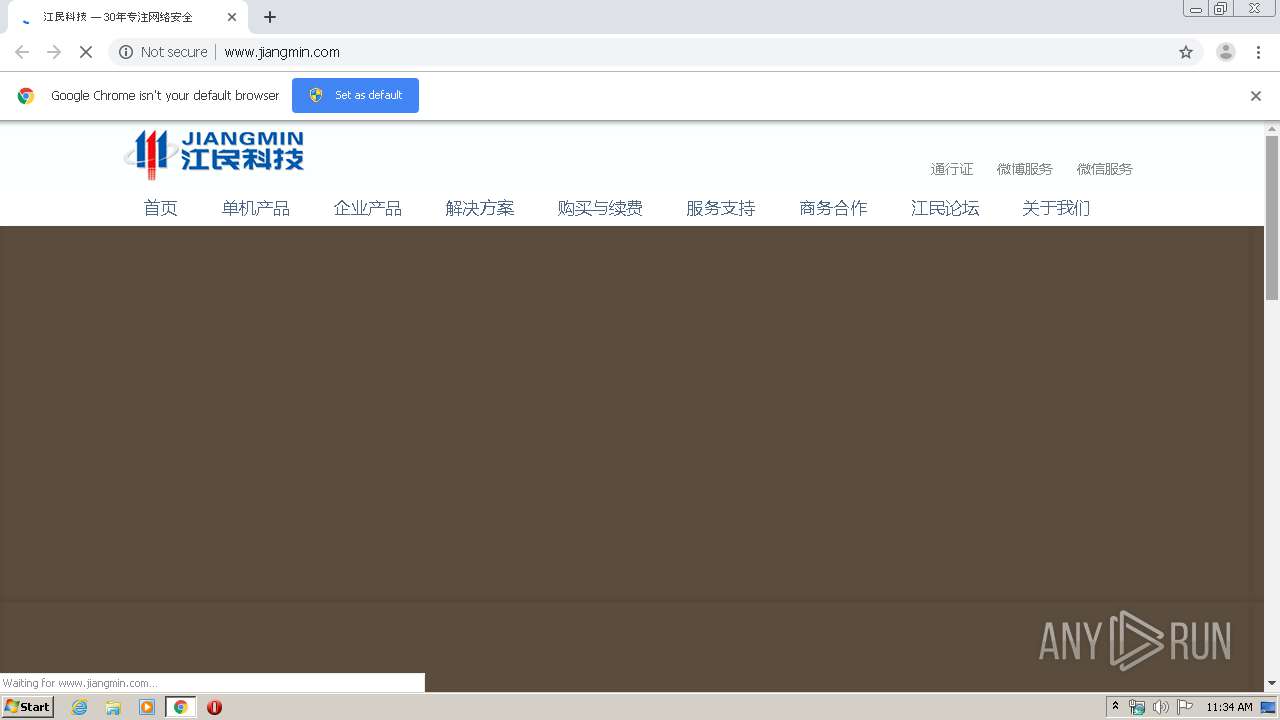Click the browser back arrow

pos(22,52)
